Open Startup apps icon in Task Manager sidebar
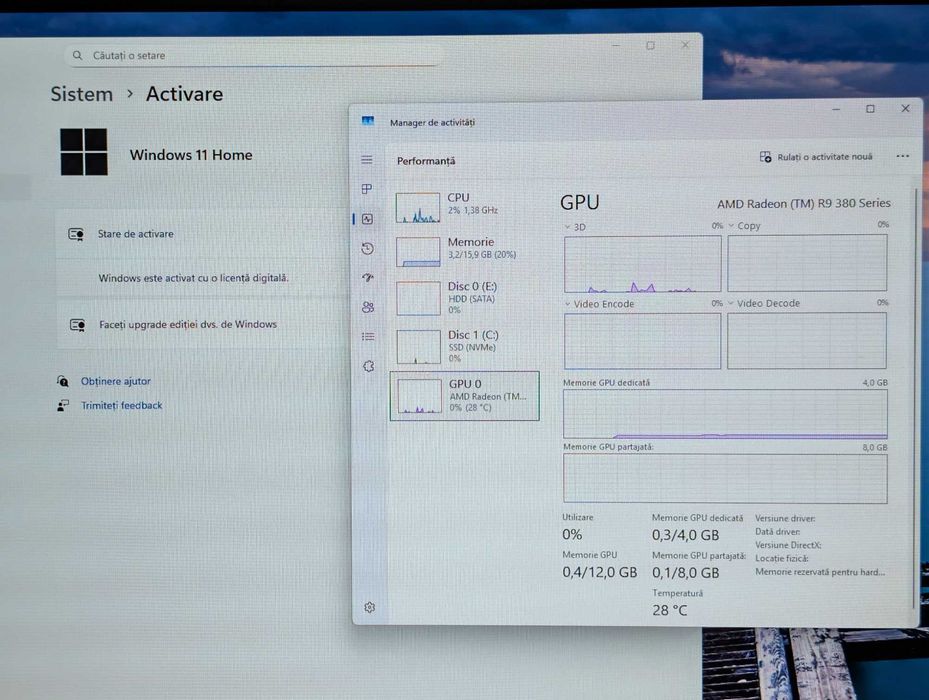Screen dimensions: 929x700 [x=368, y=277]
